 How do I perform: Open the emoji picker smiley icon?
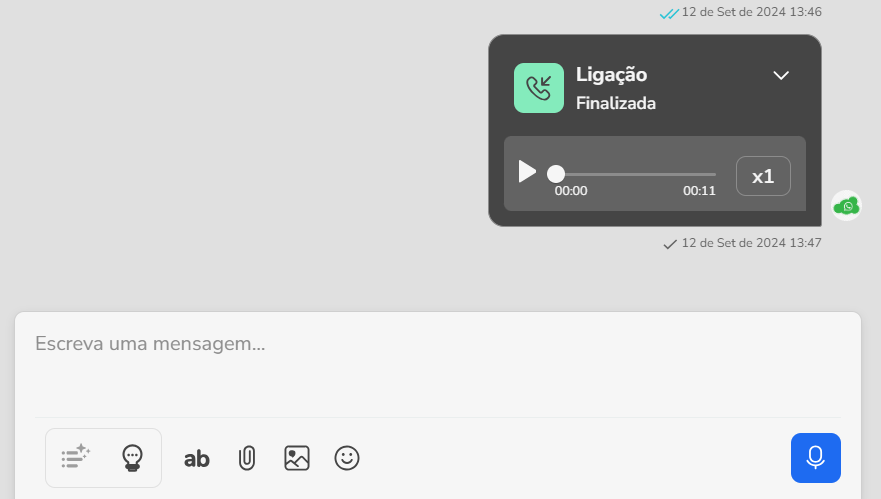click(347, 458)
